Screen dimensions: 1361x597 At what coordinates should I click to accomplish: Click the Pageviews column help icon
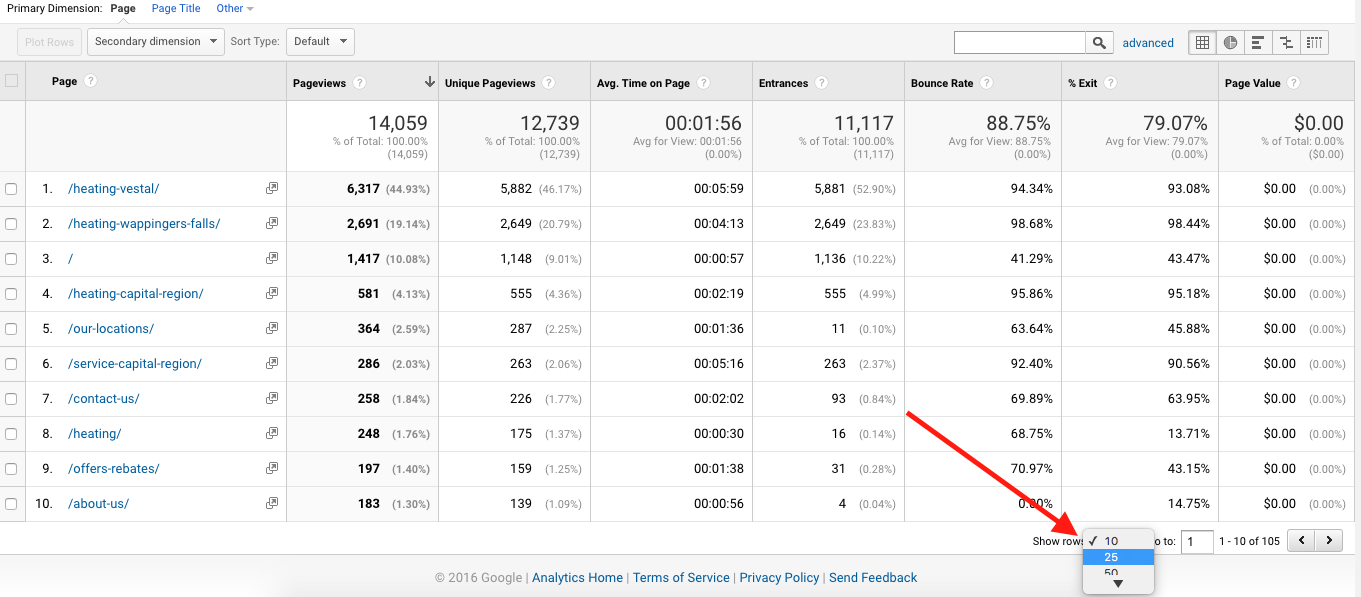click(x=360, y=82)
